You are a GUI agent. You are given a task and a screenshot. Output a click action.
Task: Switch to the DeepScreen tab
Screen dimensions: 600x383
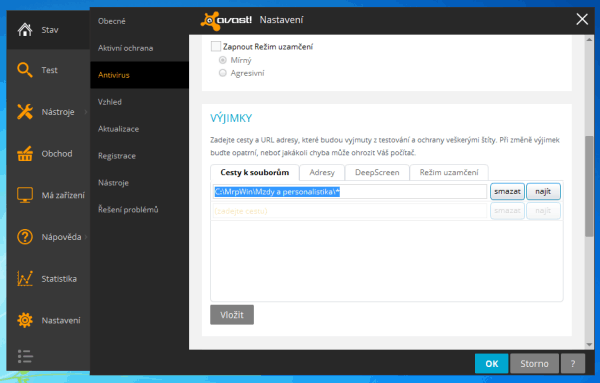click(x=377, y=173)
